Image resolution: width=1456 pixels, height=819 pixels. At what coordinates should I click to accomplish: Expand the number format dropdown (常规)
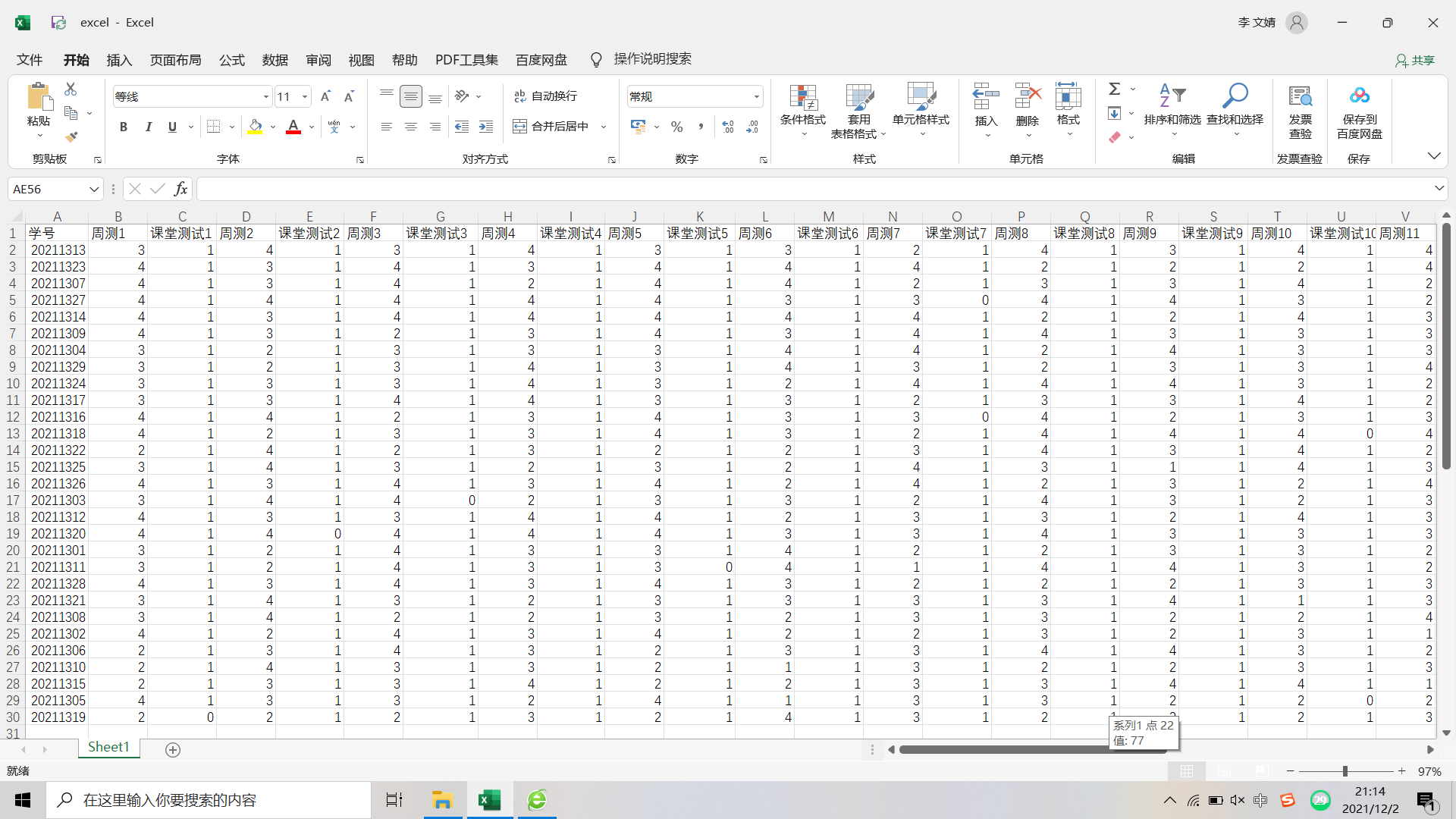[x=756, y=96]
